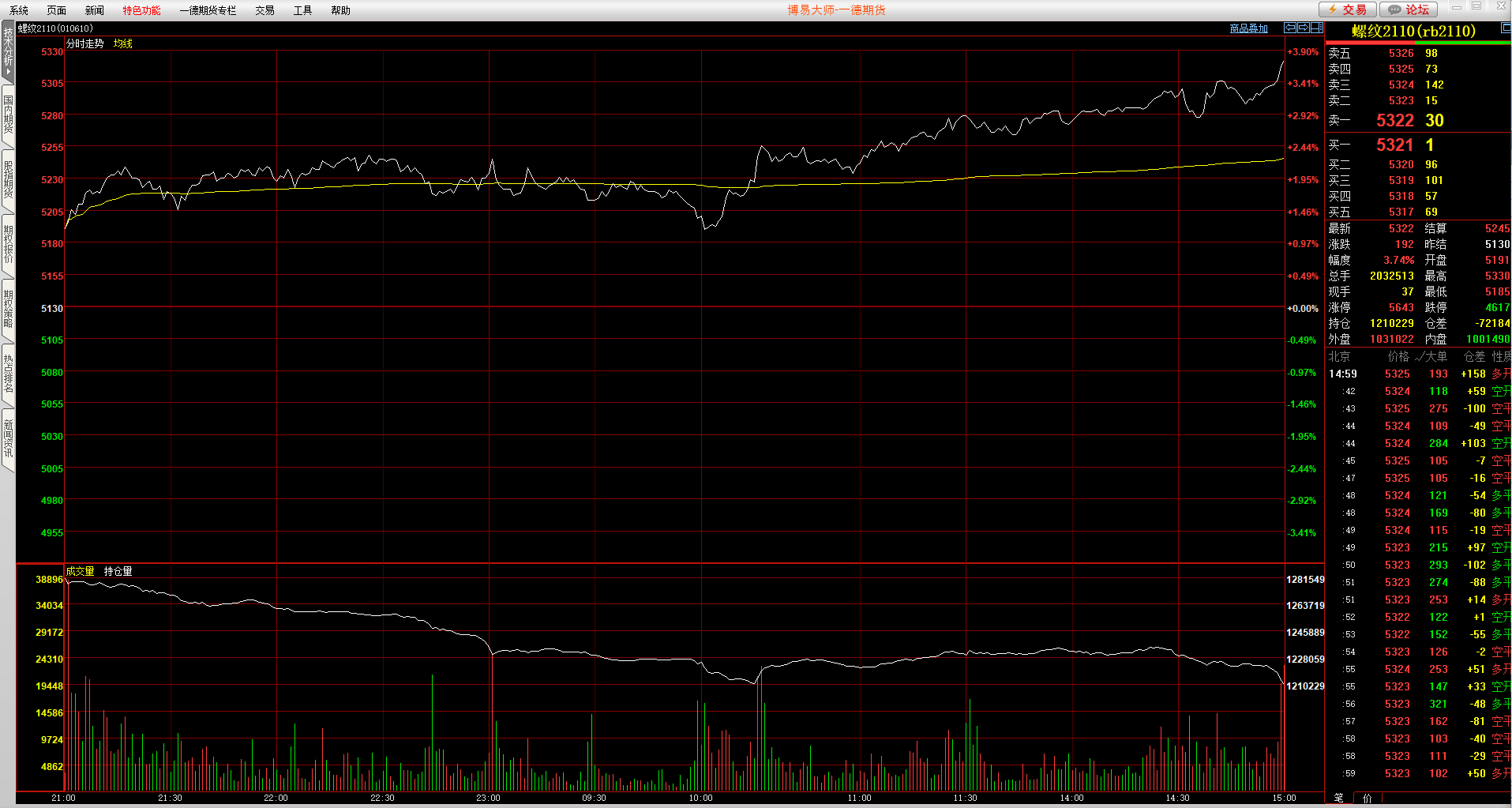
Task: Click the right arrow navigation icon
Action: tap(1304, 28)
